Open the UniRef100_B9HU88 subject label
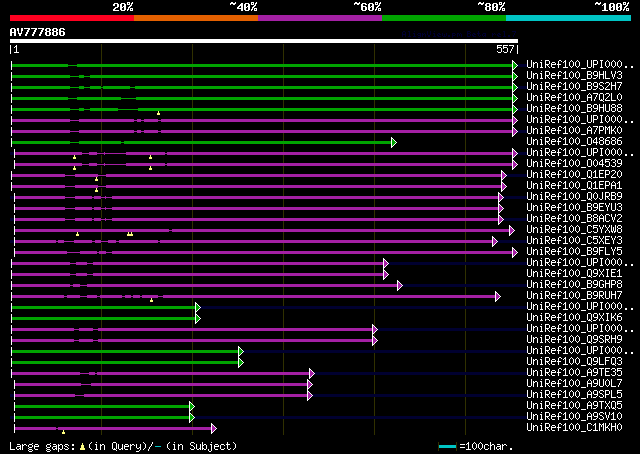 pos(574,108)
